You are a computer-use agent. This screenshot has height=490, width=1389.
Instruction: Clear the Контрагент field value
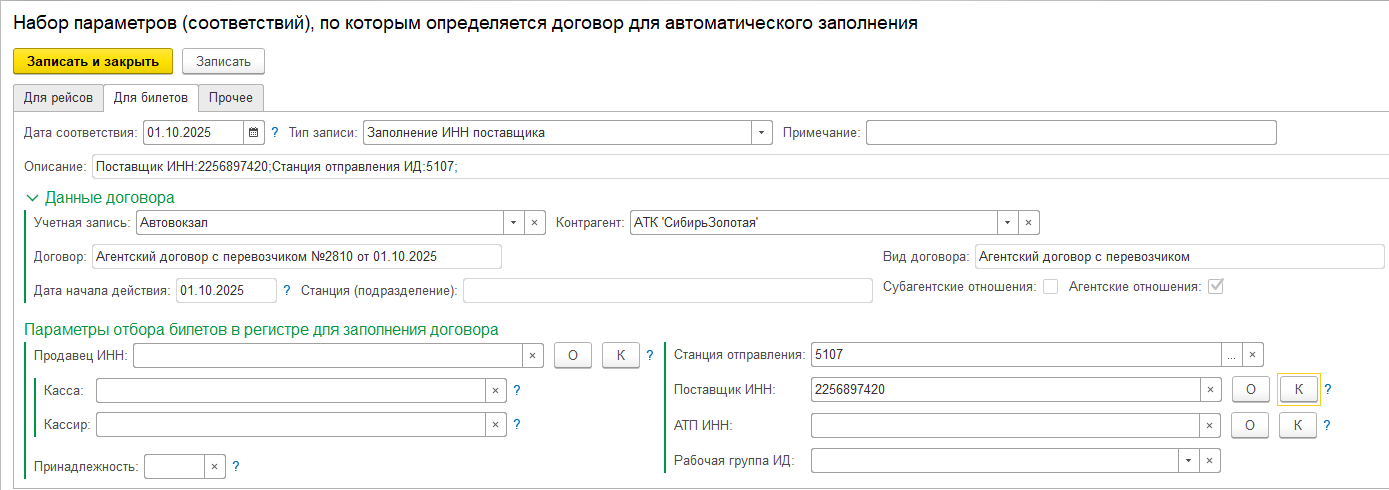(1028, 222)
